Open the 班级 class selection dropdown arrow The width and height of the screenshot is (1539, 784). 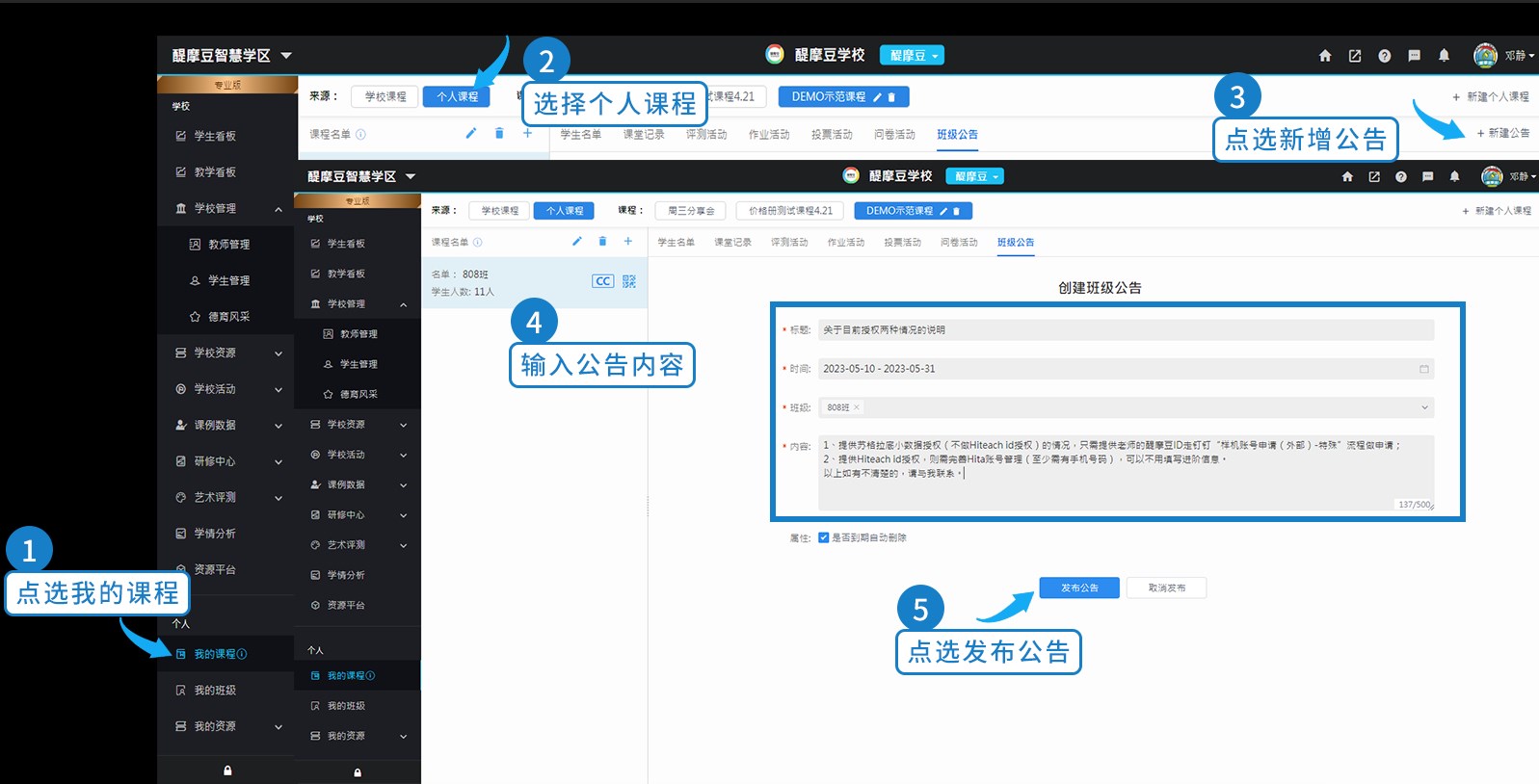(1424, 407)
